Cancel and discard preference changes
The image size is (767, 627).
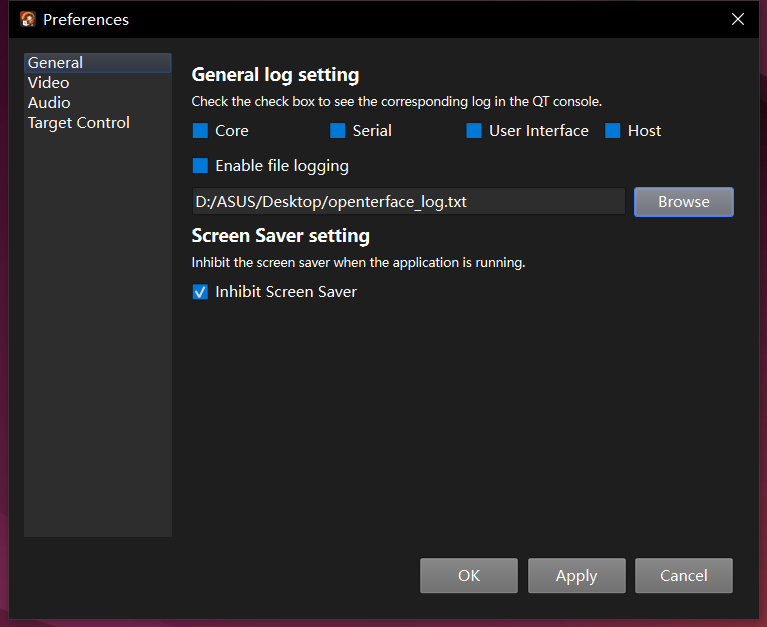(684, 576)
